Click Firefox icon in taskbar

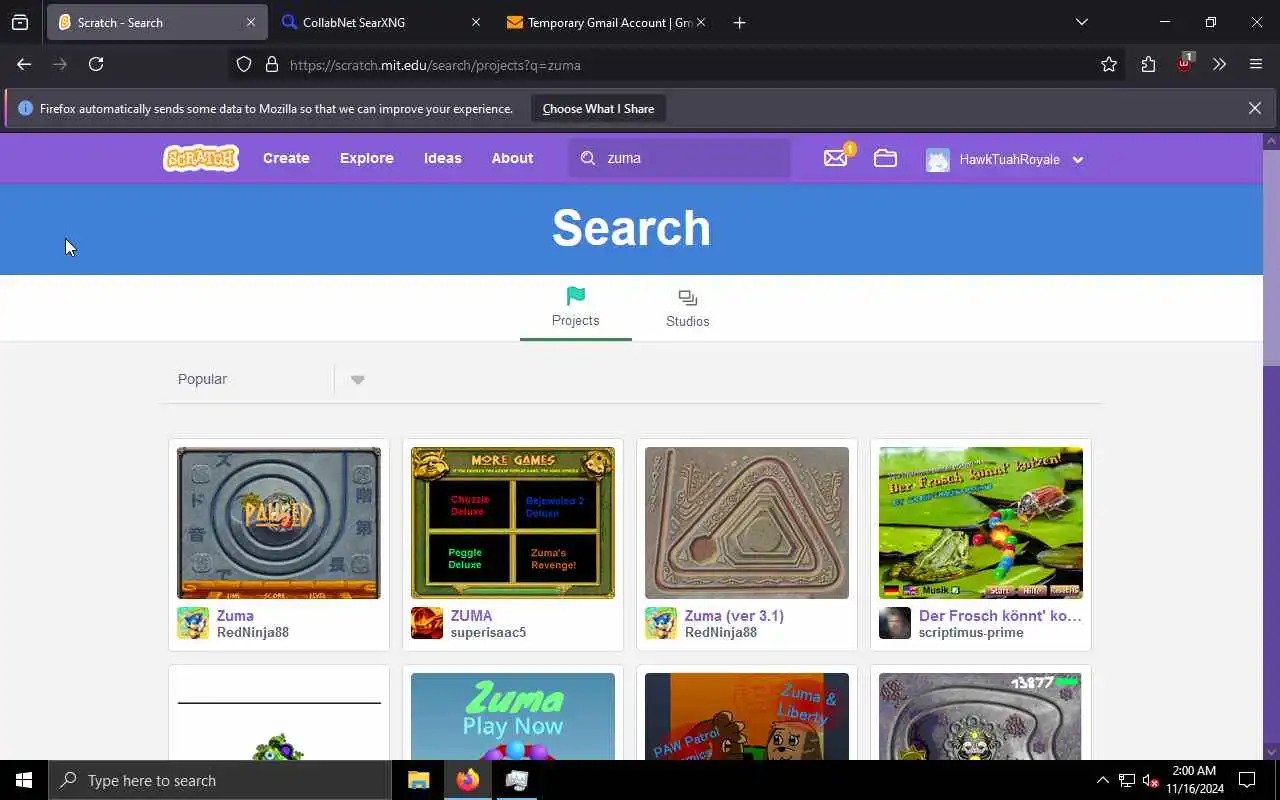[467, 780]
